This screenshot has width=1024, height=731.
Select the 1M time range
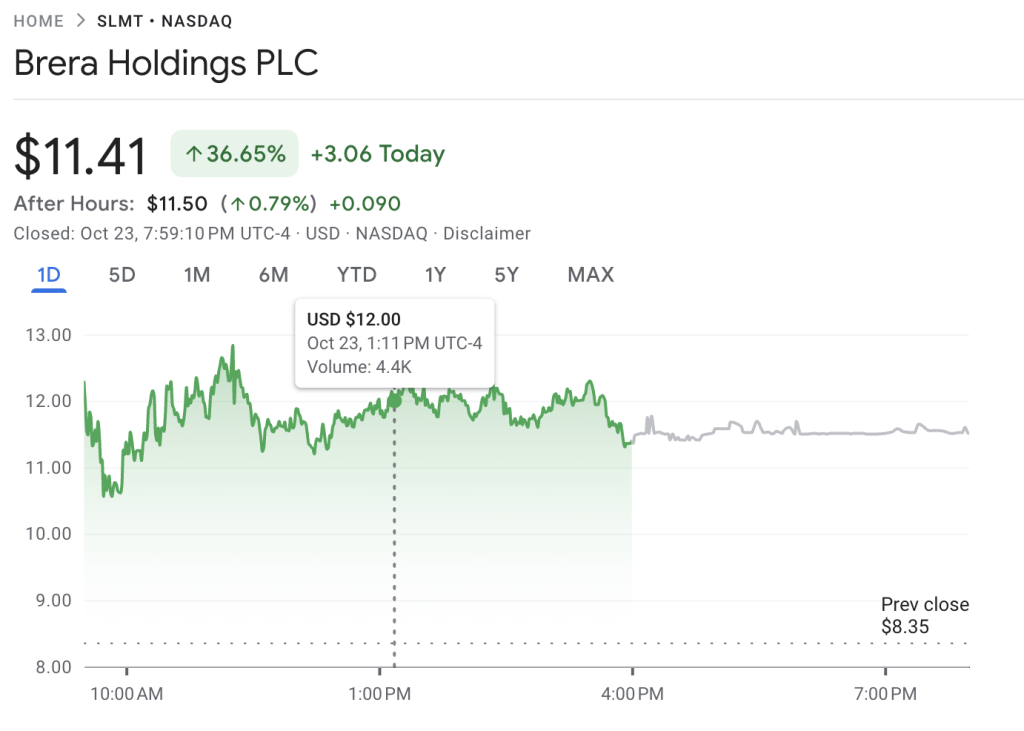coord(197,275)
